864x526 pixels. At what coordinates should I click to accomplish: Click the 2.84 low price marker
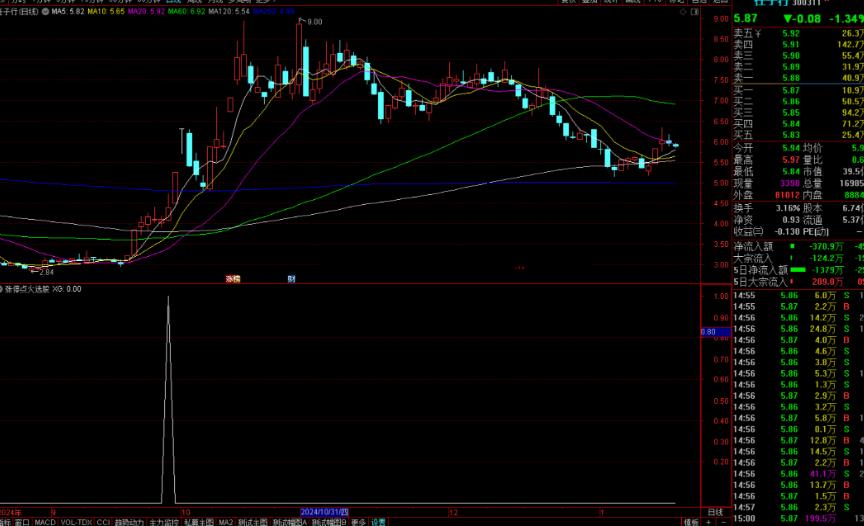click(46, 272)
